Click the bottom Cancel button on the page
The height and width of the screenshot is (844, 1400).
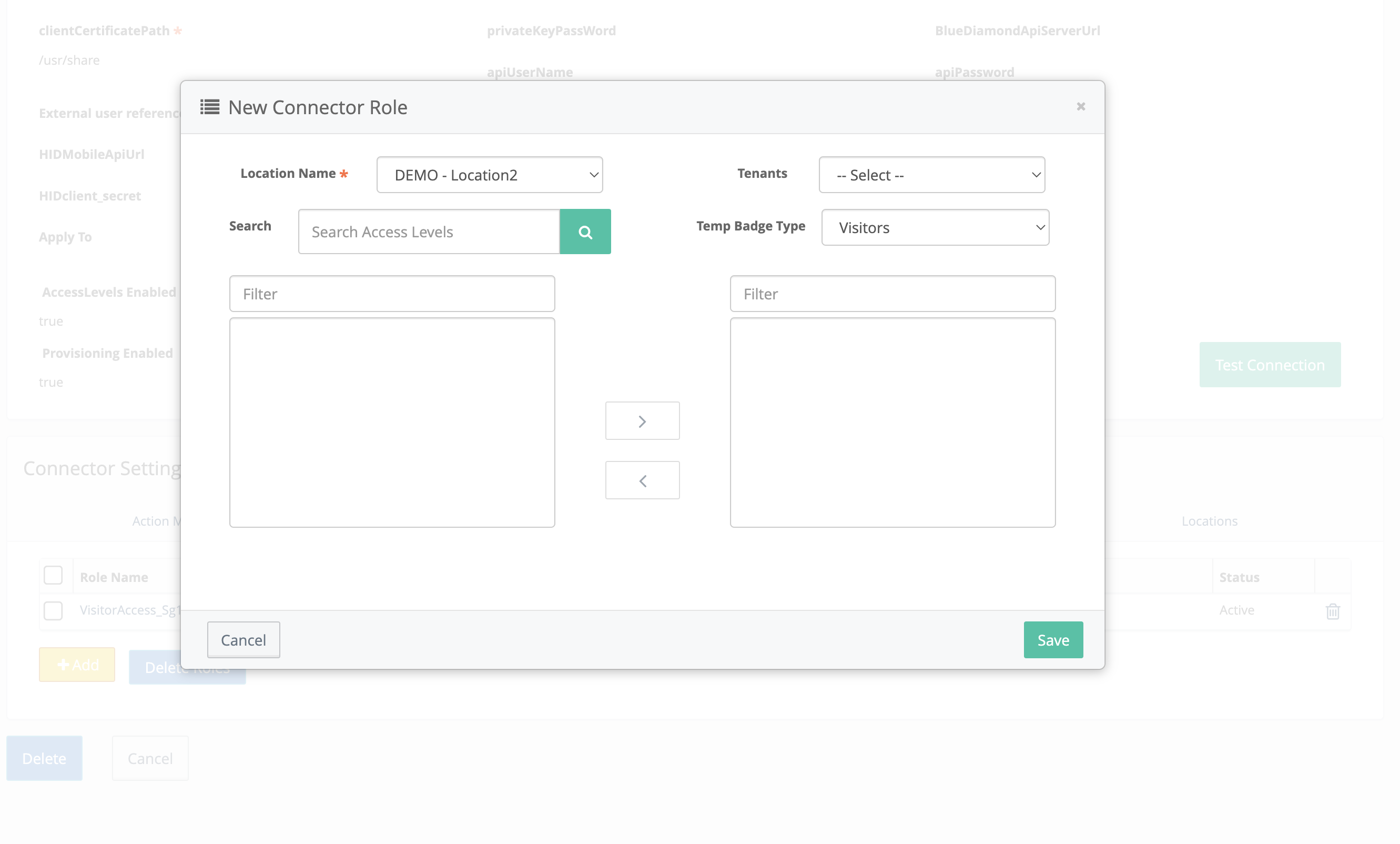(x=150, y=758)
